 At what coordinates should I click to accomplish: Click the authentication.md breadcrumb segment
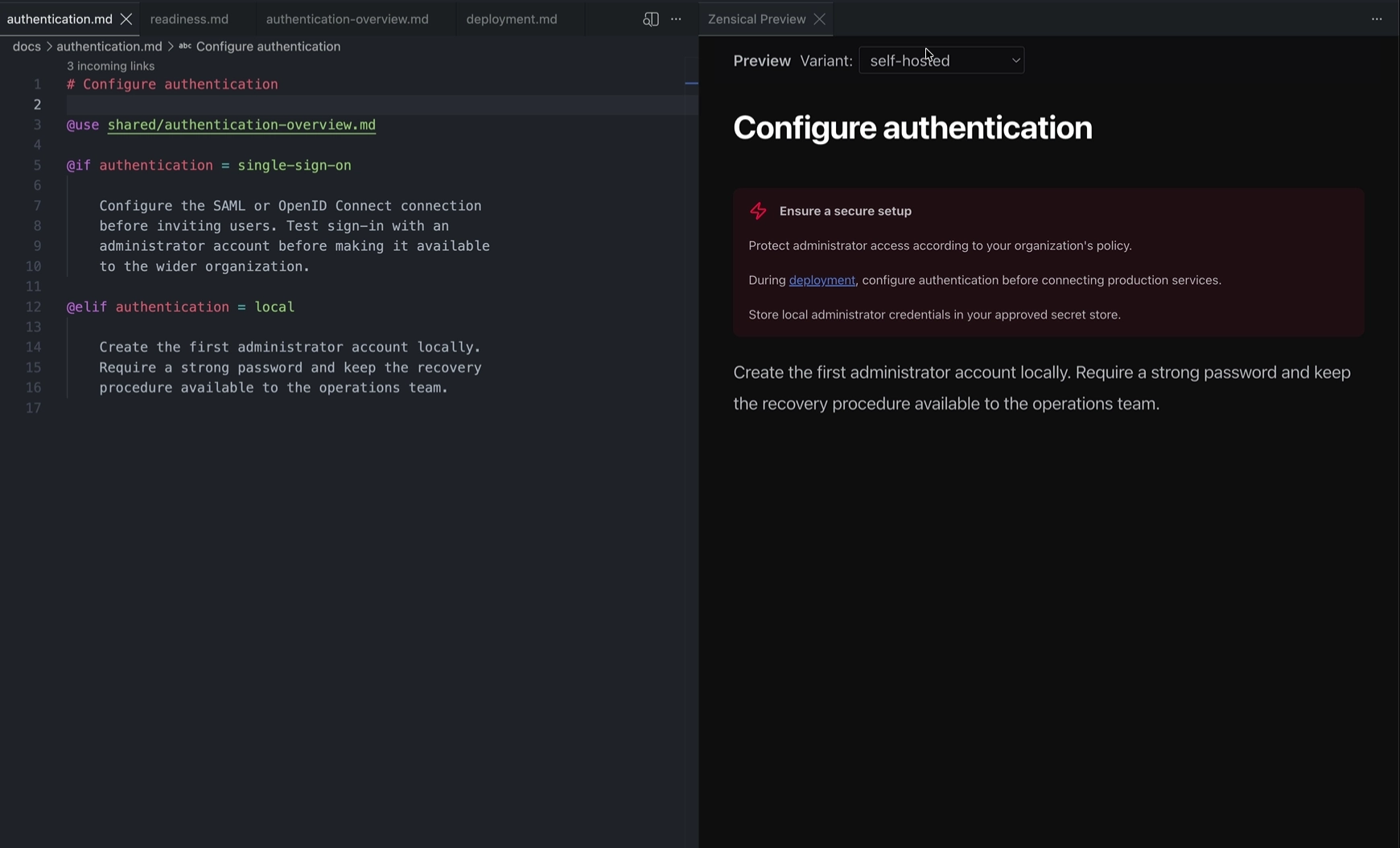pyautogui.click(x=109, y=47)
